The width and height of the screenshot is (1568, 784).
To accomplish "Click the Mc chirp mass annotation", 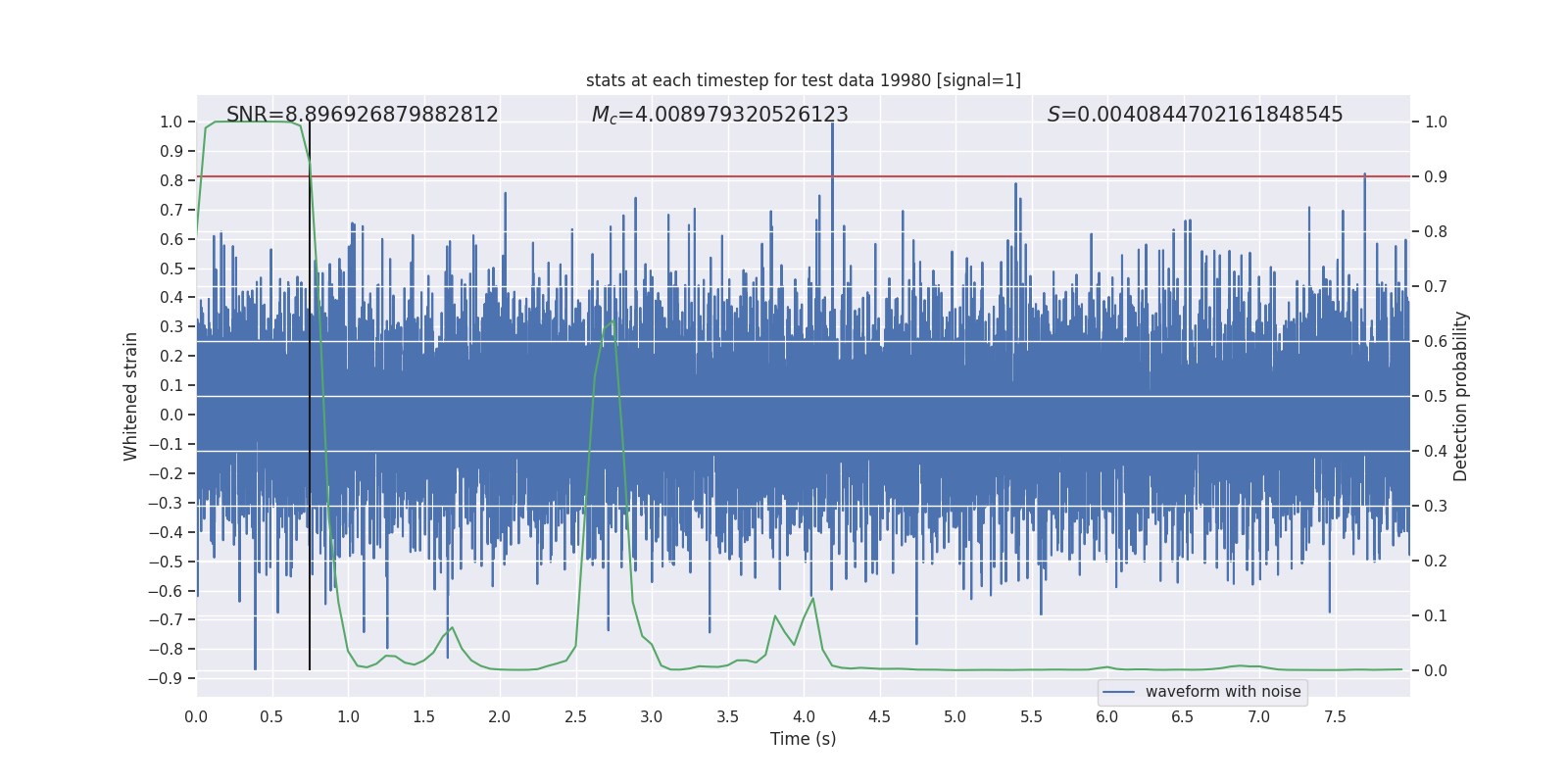I will pyautogui.click(x=719, y=115).
